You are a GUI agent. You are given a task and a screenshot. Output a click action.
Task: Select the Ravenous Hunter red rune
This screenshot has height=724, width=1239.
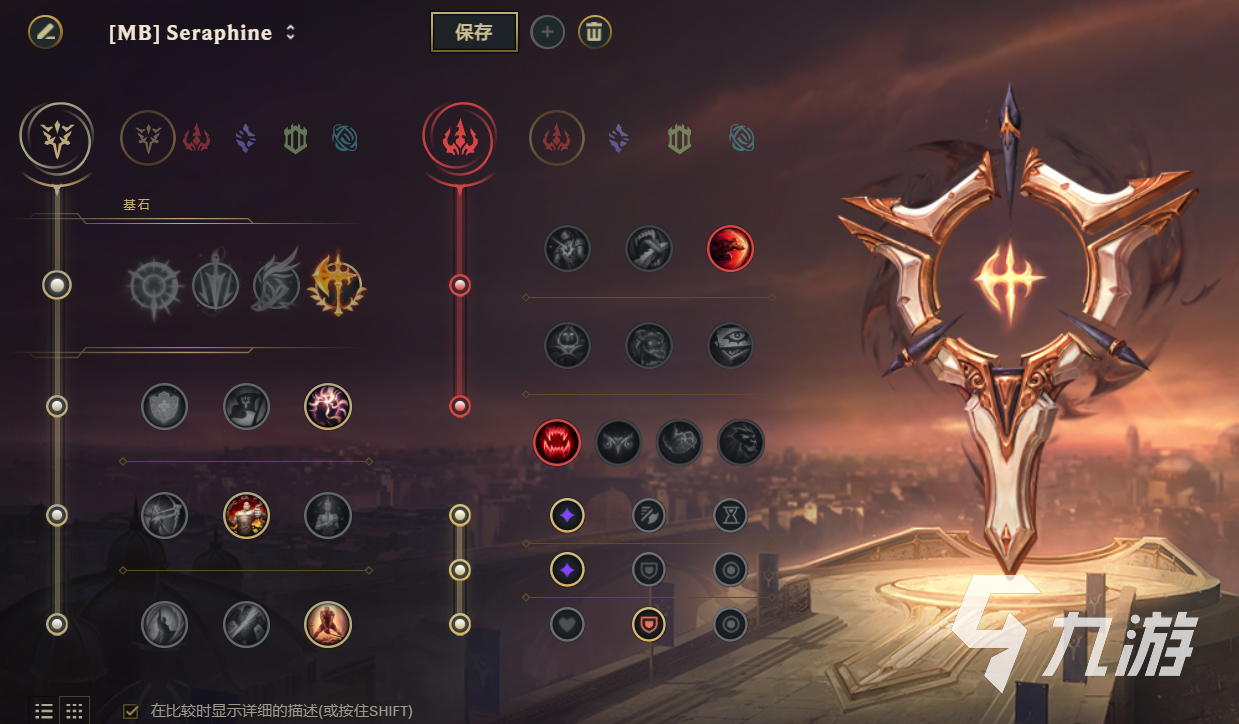558,442
